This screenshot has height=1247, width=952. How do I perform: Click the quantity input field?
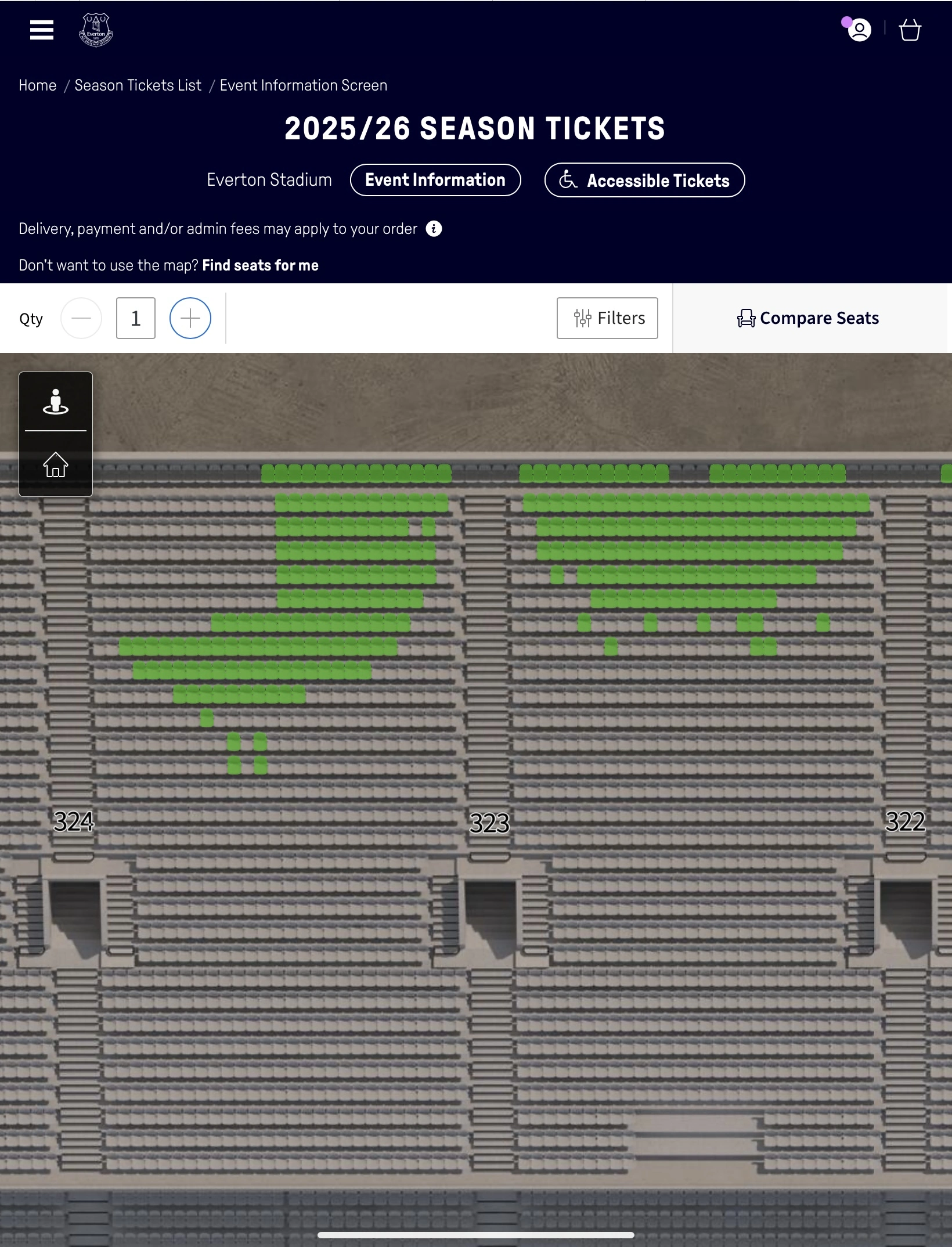coord(136,318)
